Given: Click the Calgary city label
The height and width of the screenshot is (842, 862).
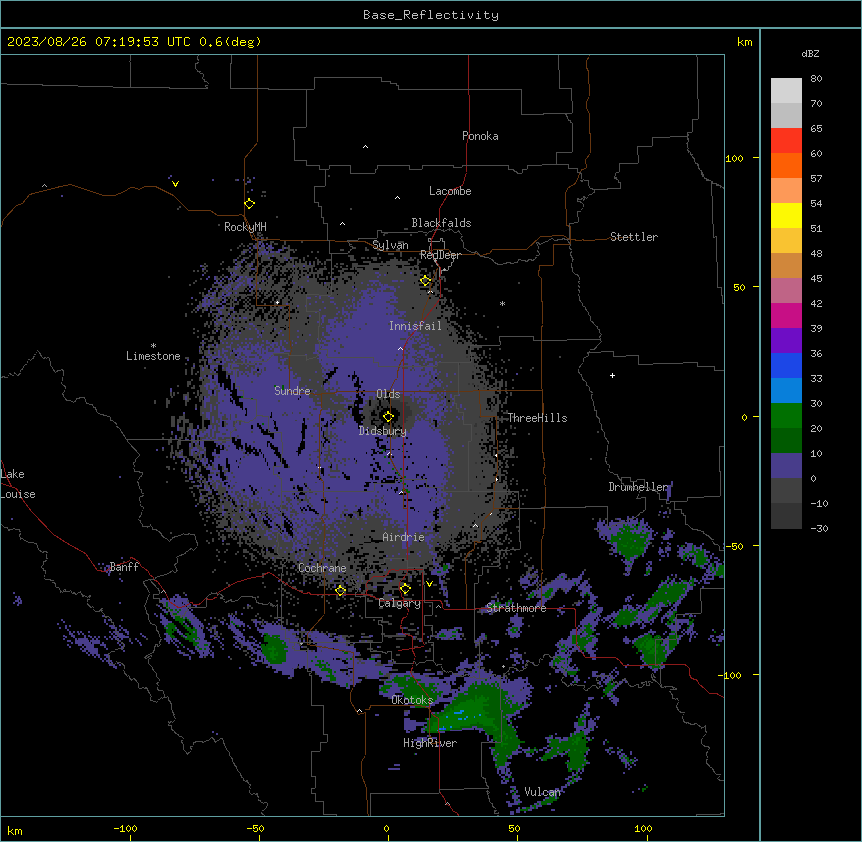Looking at the screenshot, I should 399,603.
